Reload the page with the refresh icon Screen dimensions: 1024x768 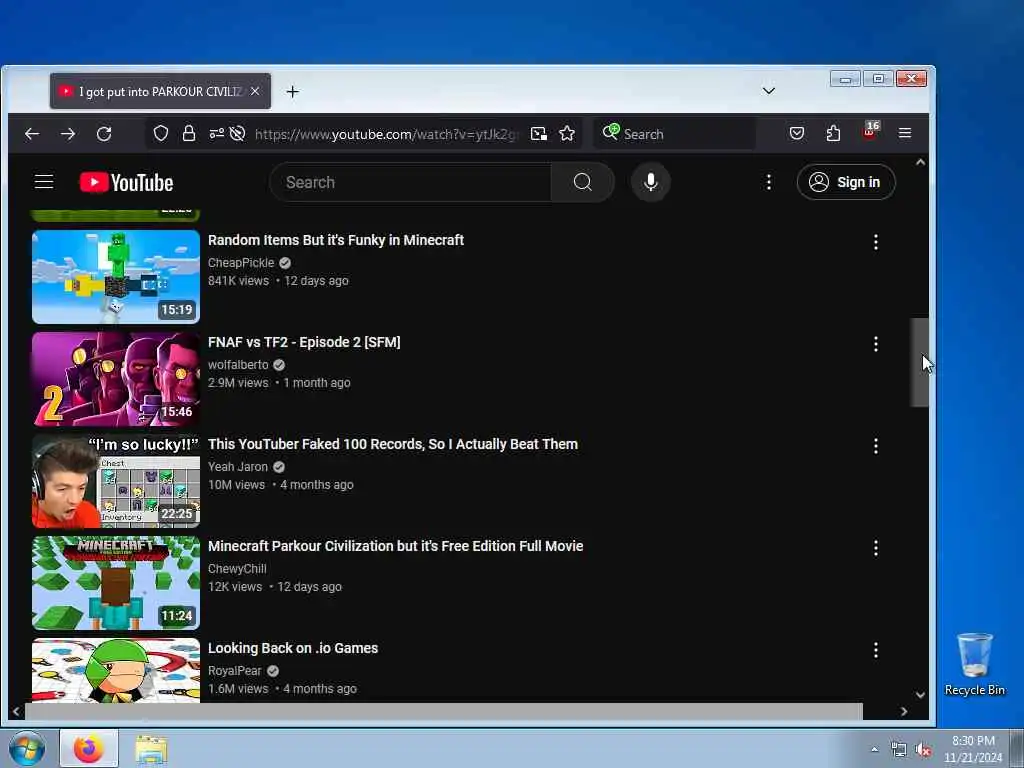pos(104,134)
